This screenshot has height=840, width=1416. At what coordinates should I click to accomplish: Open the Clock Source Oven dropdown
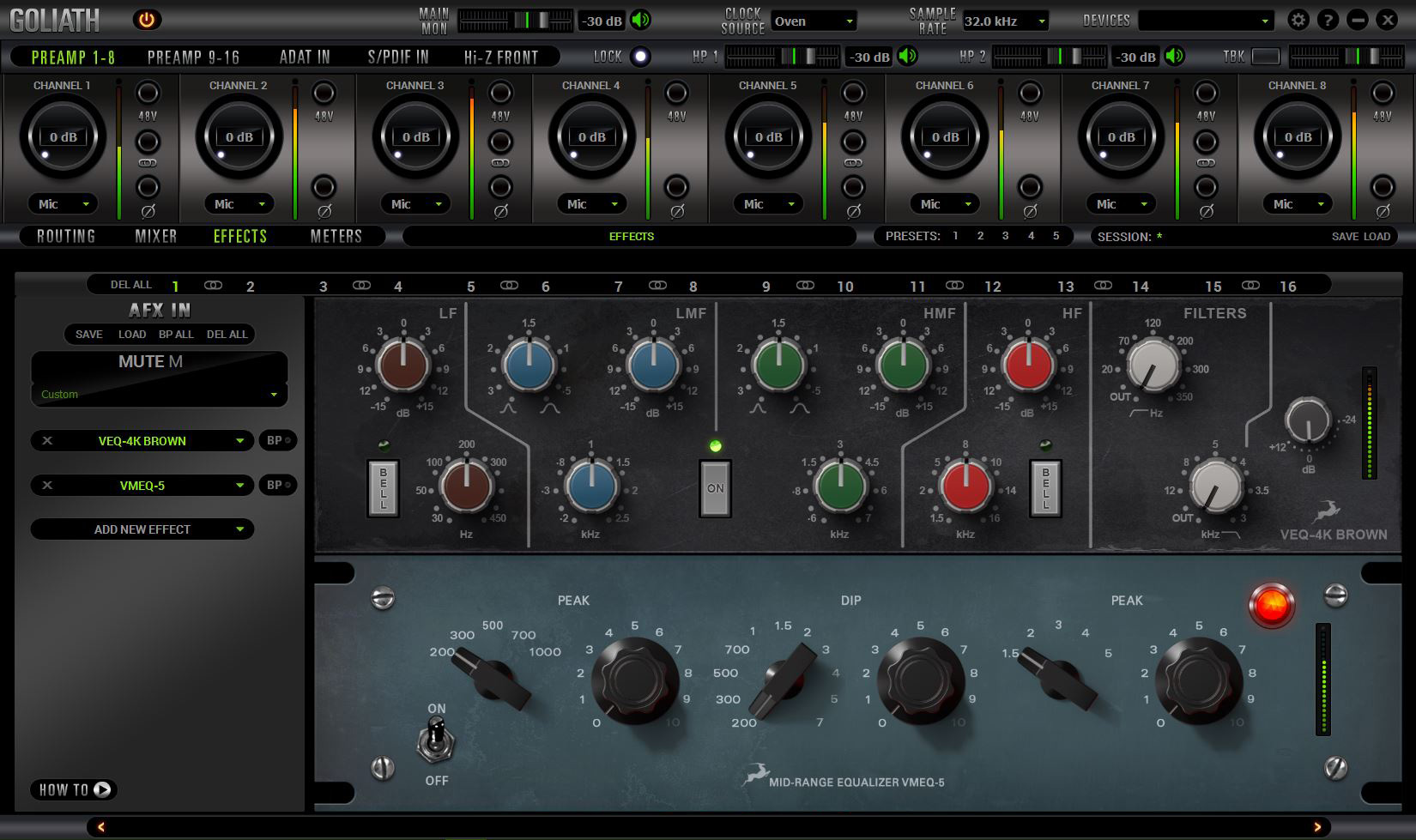click(812, 21)
